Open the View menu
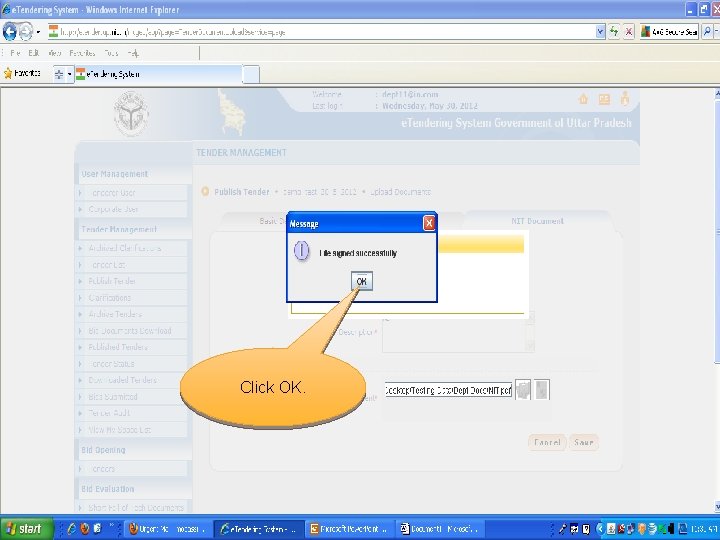Viewport: 720px width, 540px height. coord(55,53)
